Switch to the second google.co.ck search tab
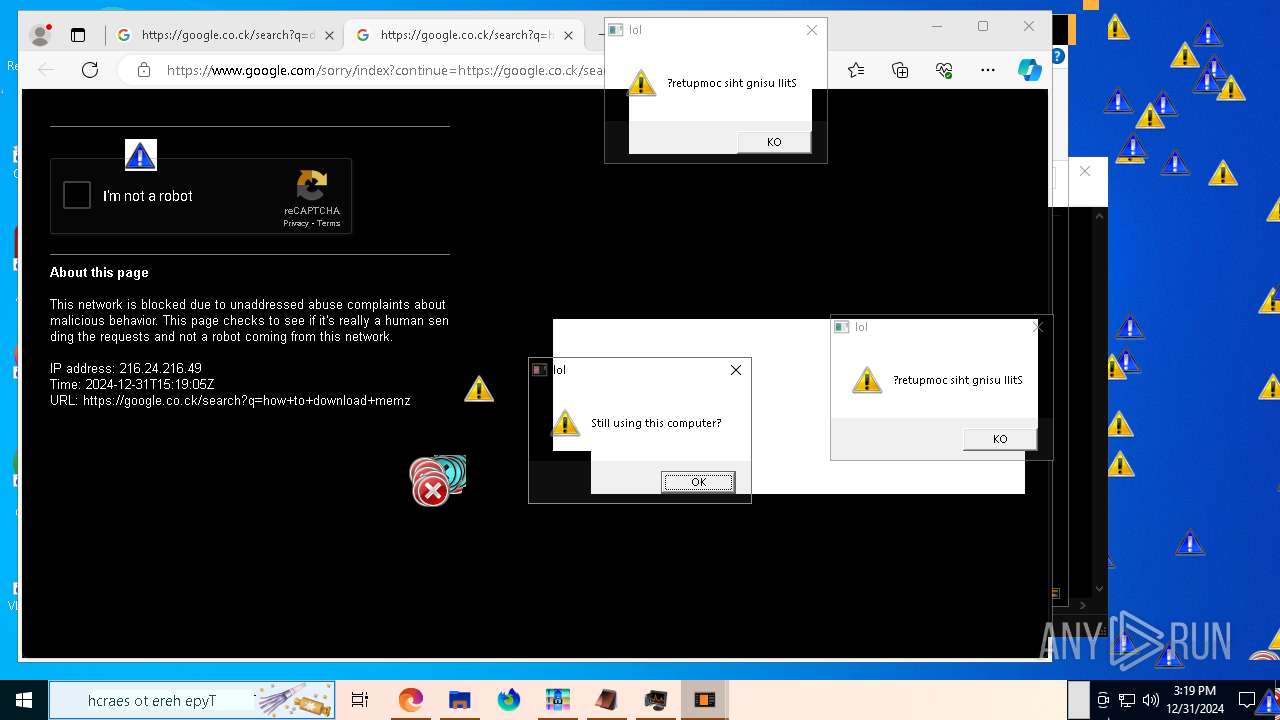The height and width of the screenshot is (720, 1280). point(464,35)
